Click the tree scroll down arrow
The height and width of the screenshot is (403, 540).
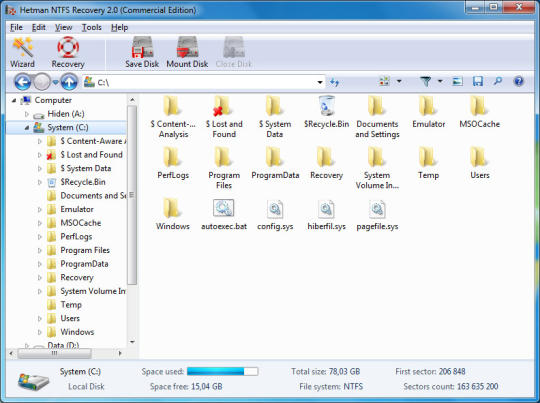coord(132,342)
